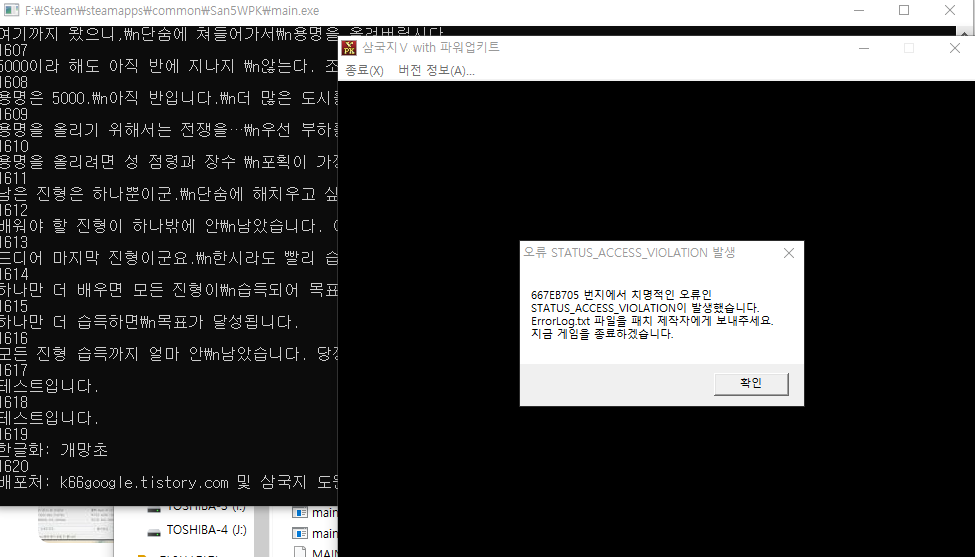Click dialog text 지금 게임을 종료하겠습니다.

[x=602, y=334]
